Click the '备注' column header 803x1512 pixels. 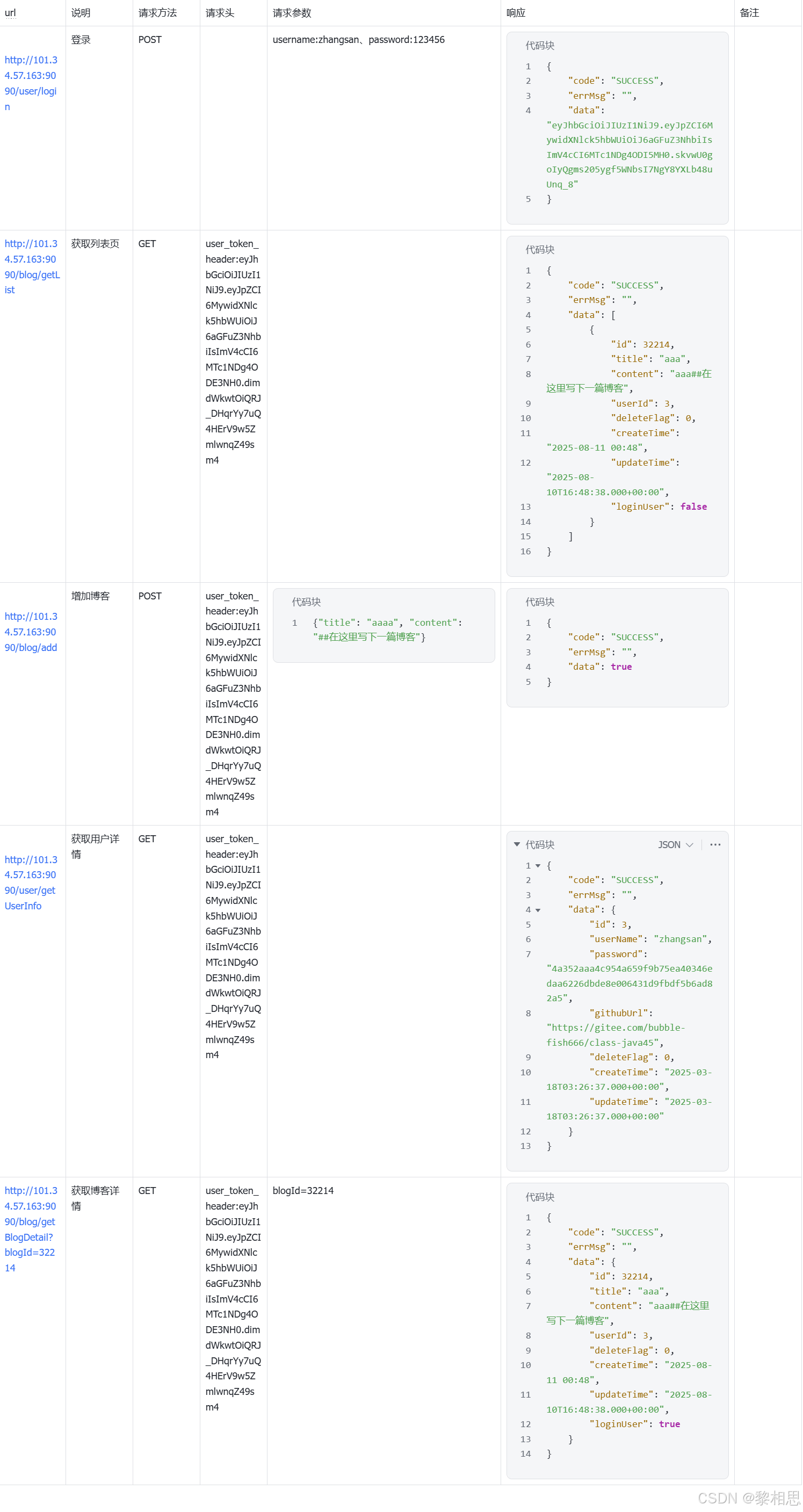tap(749, 12)
